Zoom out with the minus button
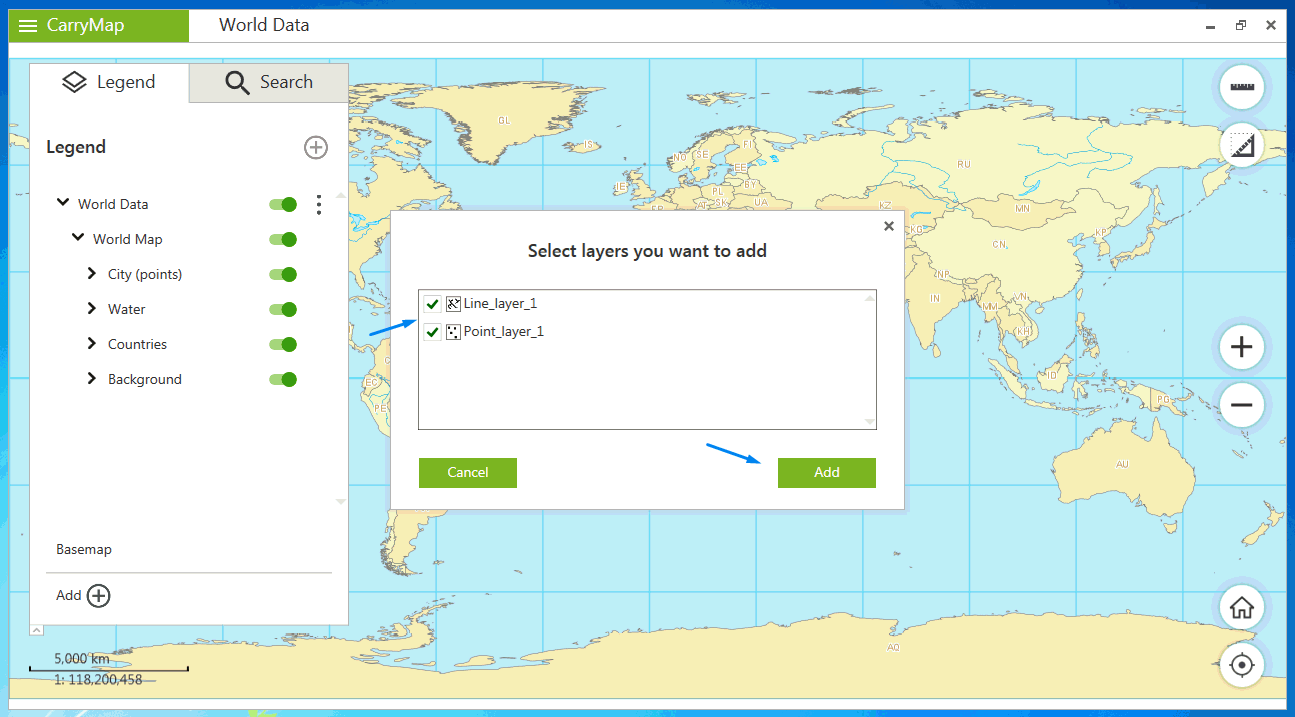The height and width of the screenshot is (717, 1295). point(1242,405)
